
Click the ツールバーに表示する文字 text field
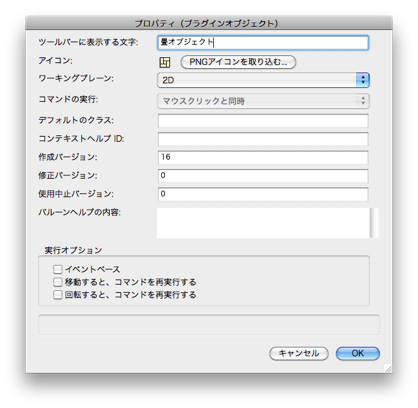coord(263,43)
